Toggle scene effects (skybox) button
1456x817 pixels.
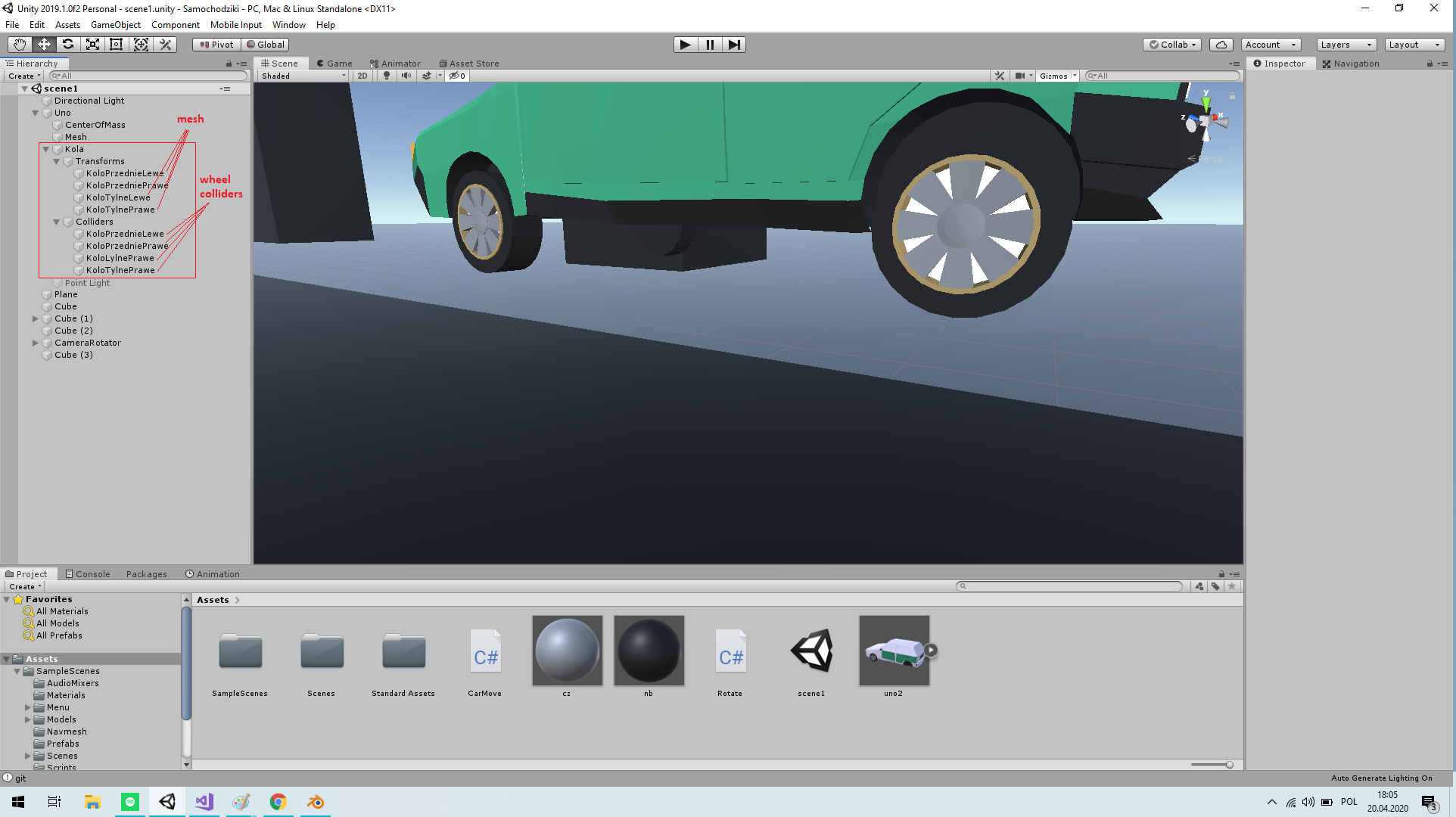(427, 76)
